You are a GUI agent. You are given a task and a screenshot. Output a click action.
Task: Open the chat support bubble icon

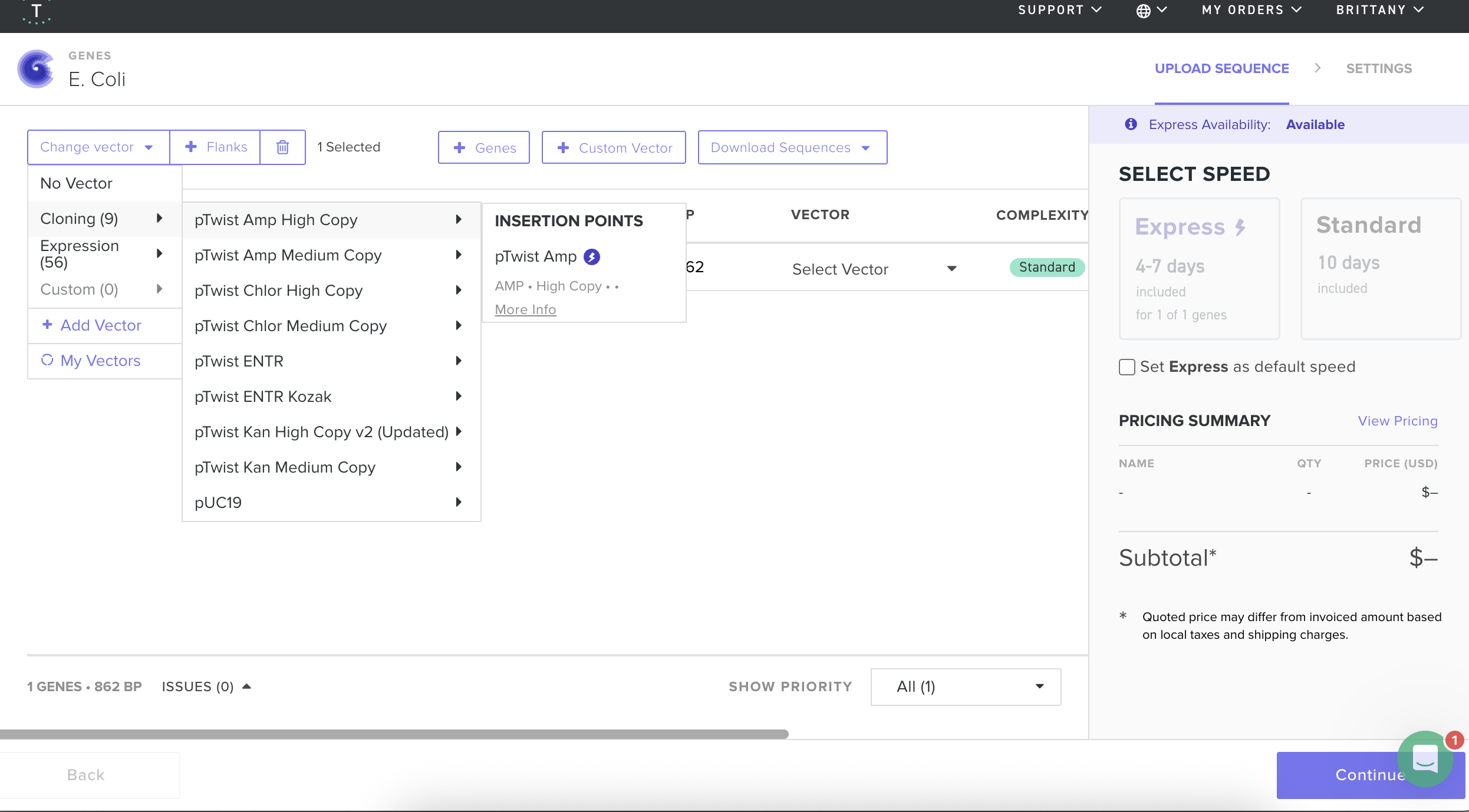[1424, 759]
